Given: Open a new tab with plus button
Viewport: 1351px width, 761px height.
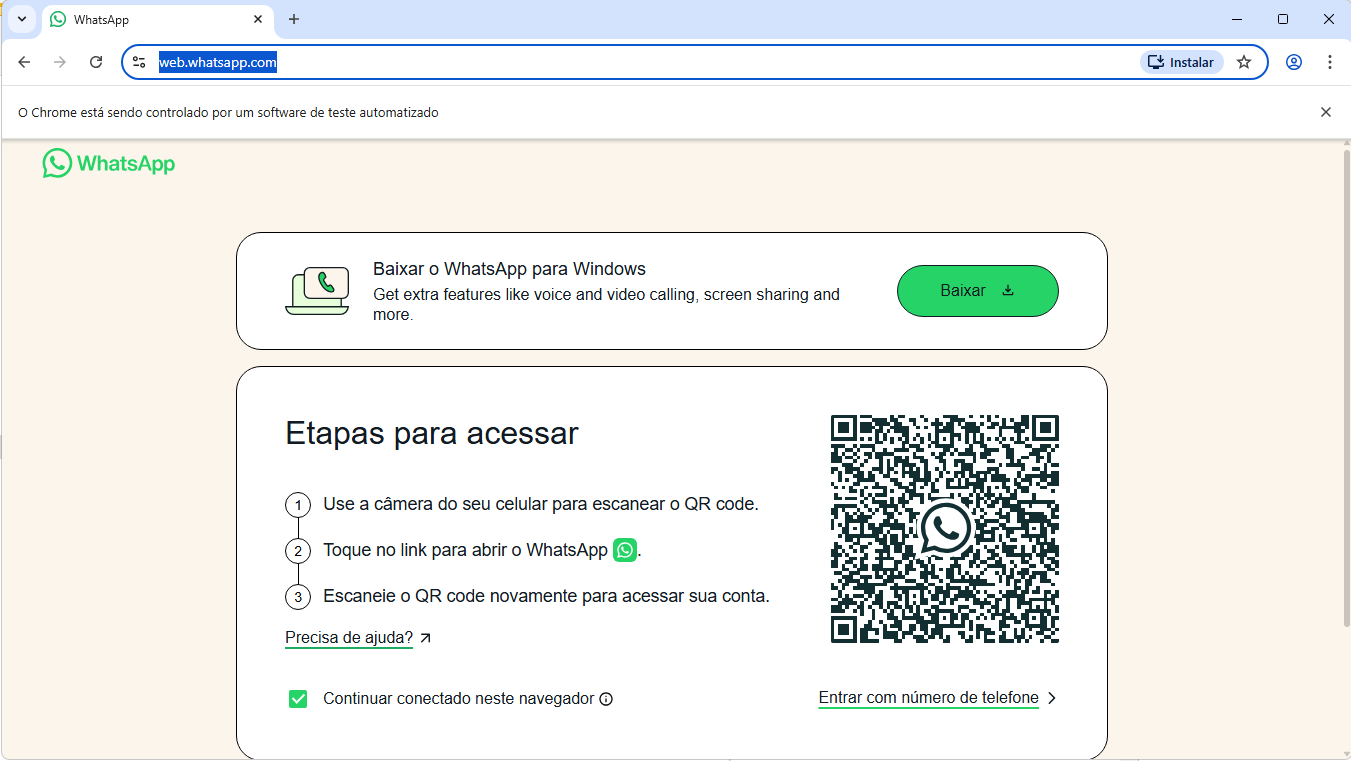Looking at the screenshot, I should point(294,19).
